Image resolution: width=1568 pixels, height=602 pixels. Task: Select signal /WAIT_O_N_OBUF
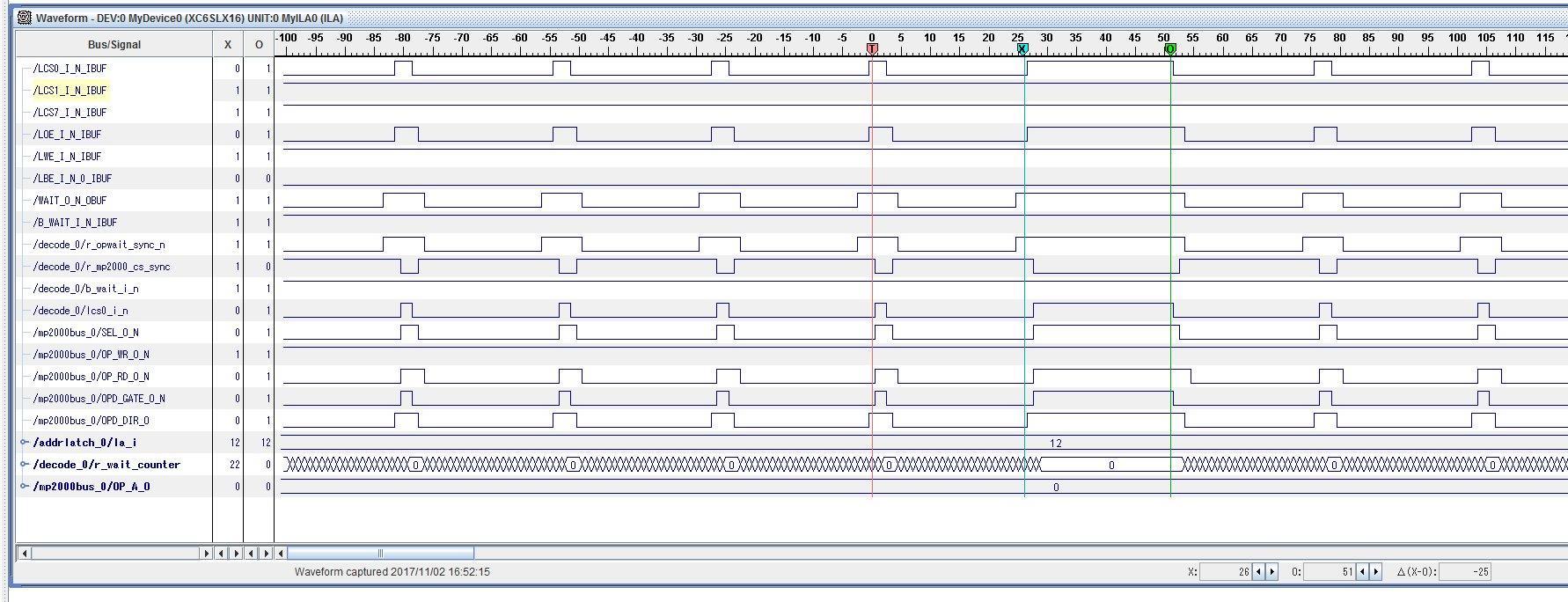(x=70, y=200)
